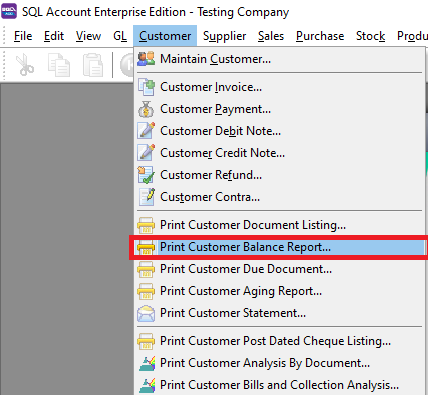Collapse the open Customer menu
This screenshot has height=395, width=428.
pyautogui.click(x=165, y=36)
